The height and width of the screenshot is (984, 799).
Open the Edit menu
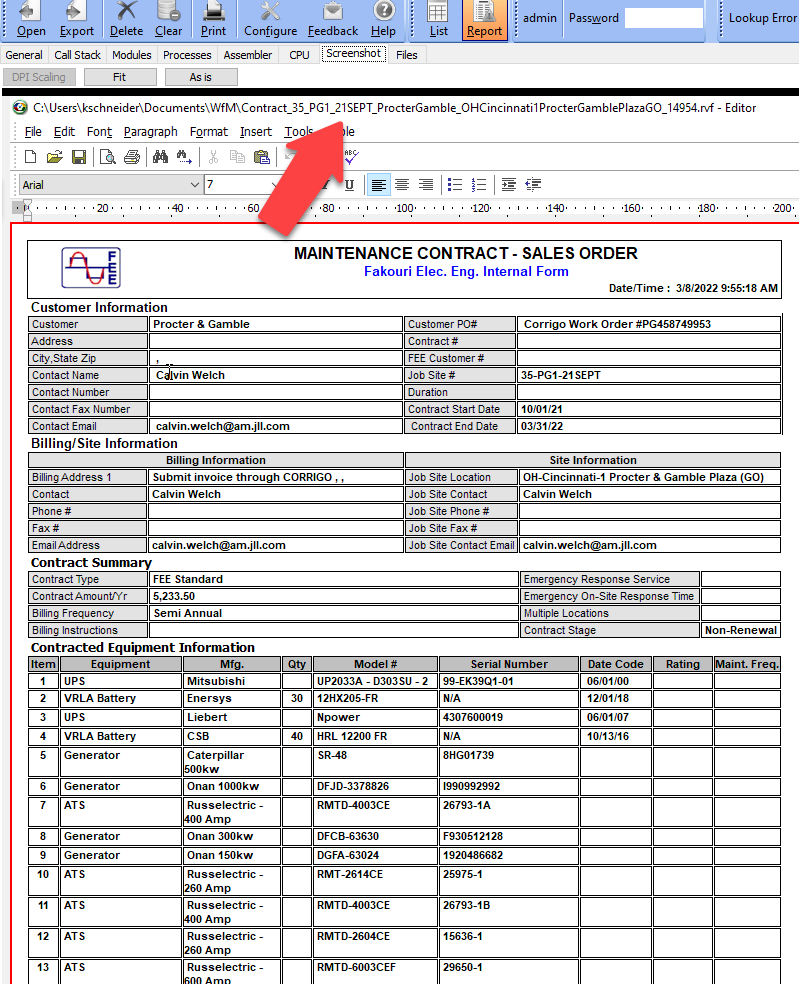64,132
